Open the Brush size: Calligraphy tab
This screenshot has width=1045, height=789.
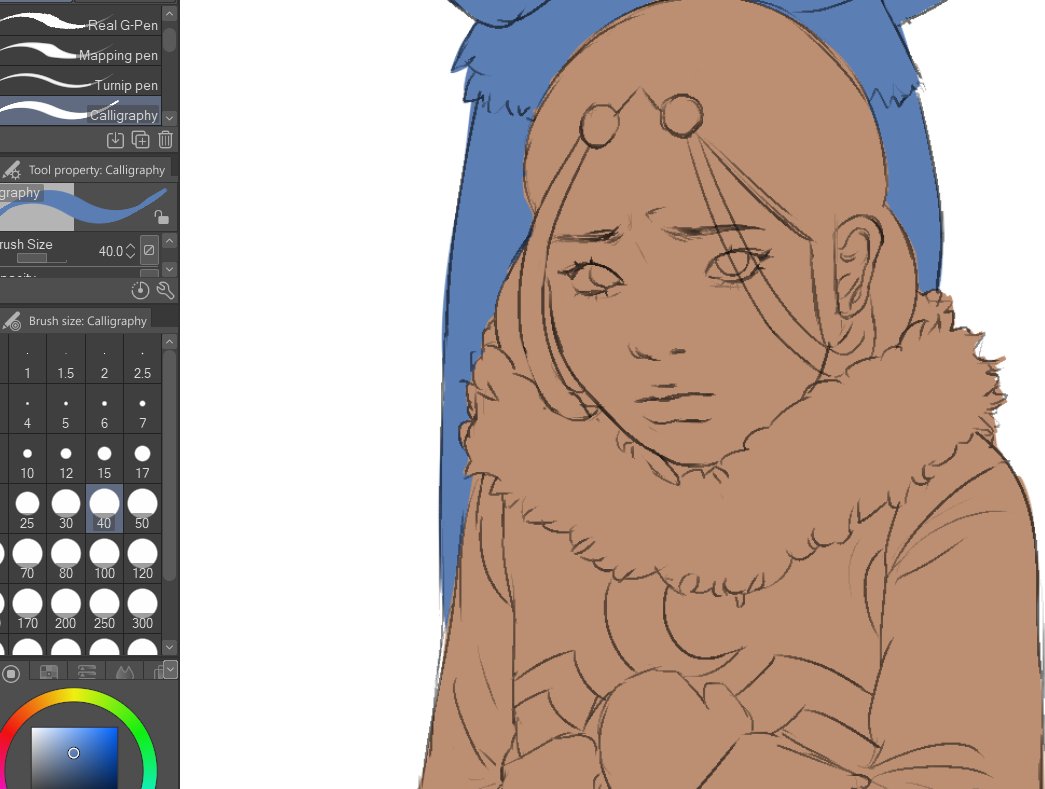coord(76,321)
